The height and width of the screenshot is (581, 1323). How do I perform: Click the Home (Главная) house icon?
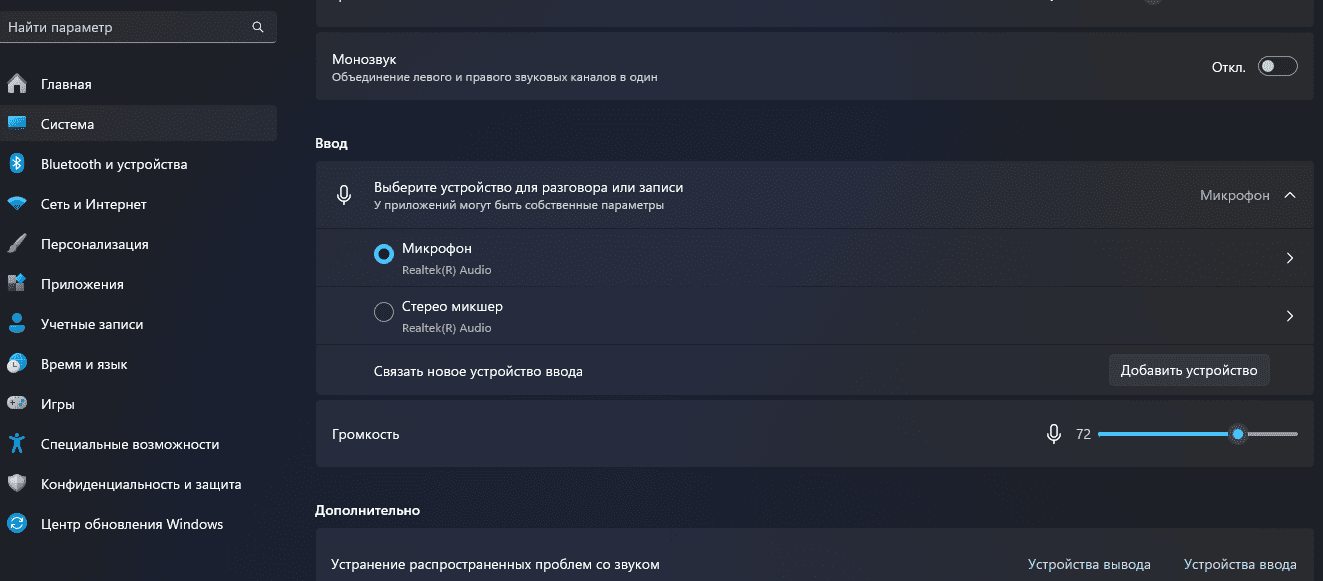[x=17, y=84]
